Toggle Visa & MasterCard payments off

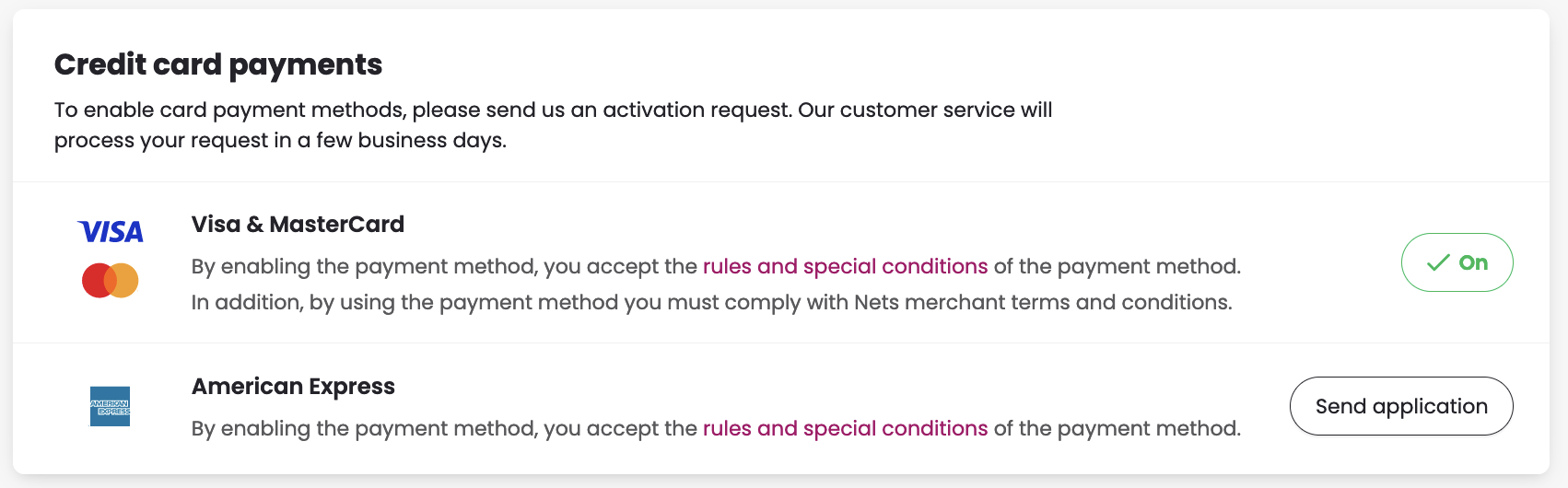point(1457,262)
